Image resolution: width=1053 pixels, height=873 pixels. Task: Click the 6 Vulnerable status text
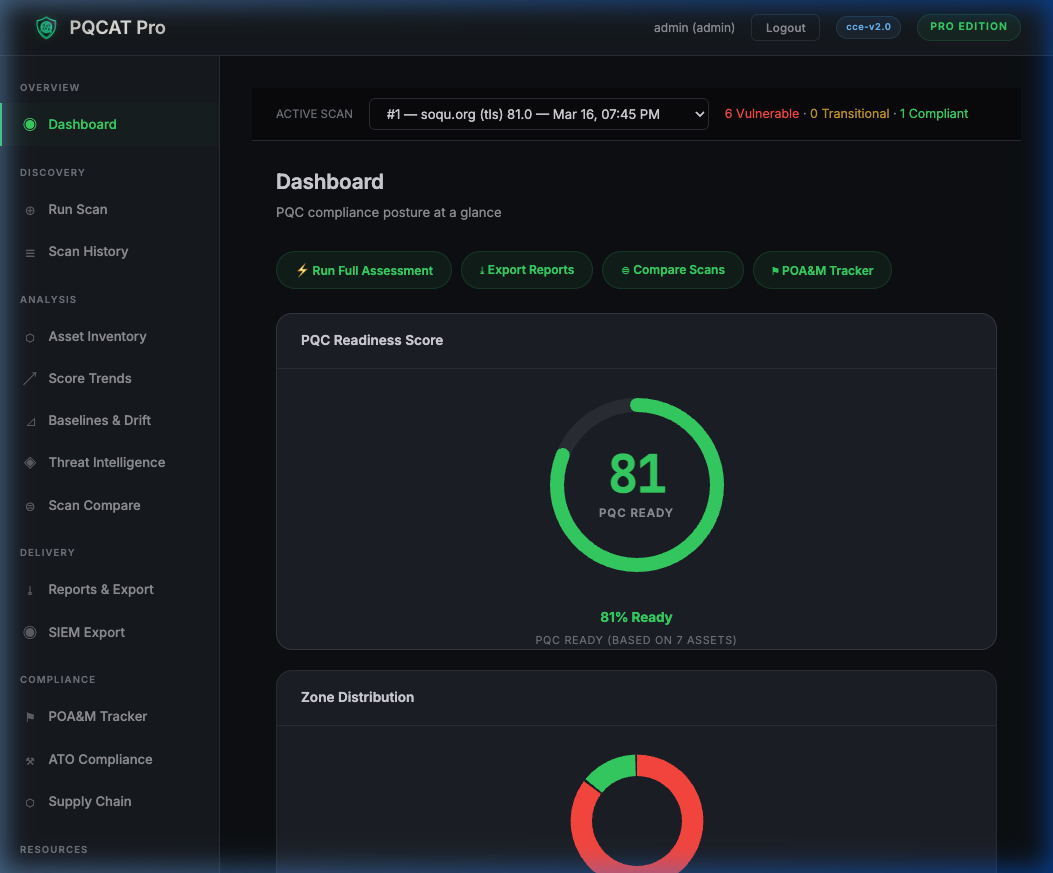click(x=761, y=114)
